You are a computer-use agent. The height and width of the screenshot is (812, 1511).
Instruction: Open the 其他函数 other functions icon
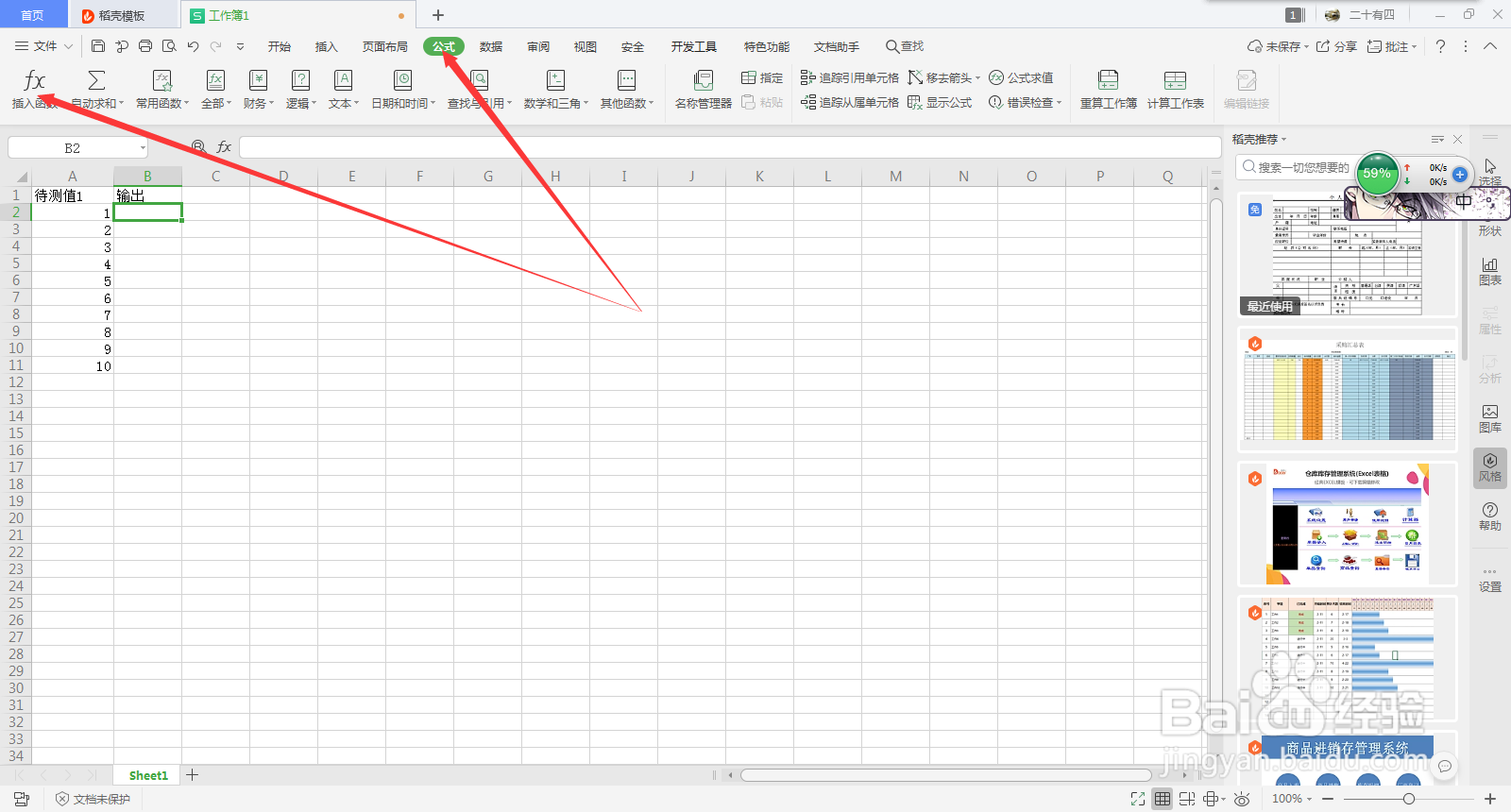626,80
